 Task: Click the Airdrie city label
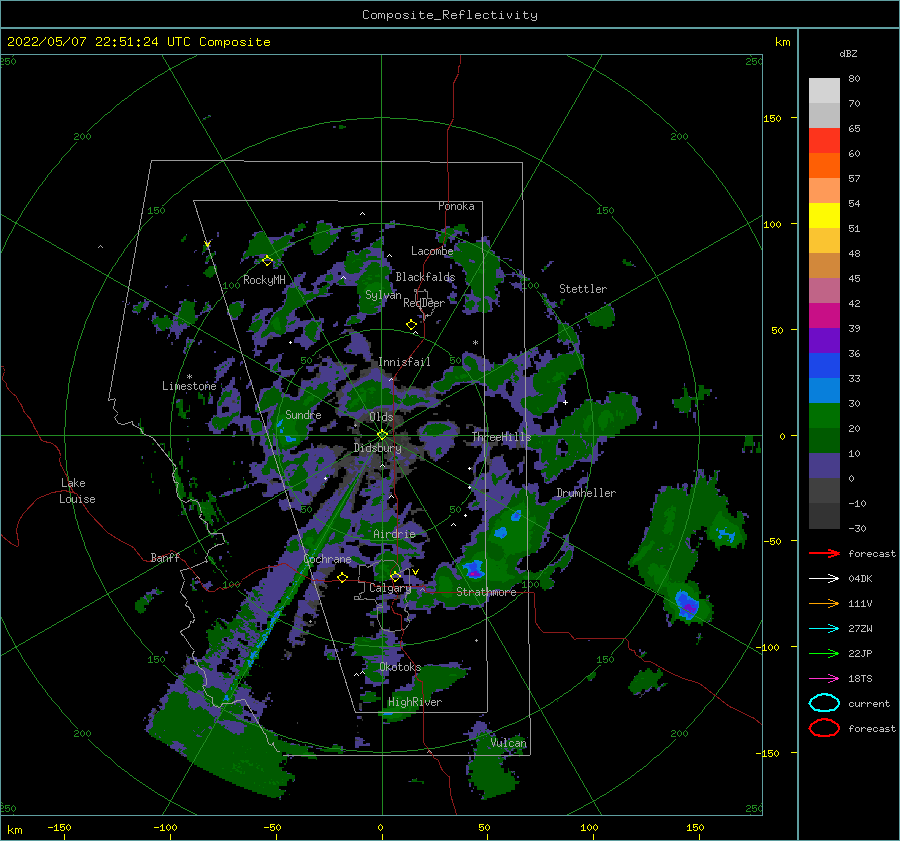(394, 534)
